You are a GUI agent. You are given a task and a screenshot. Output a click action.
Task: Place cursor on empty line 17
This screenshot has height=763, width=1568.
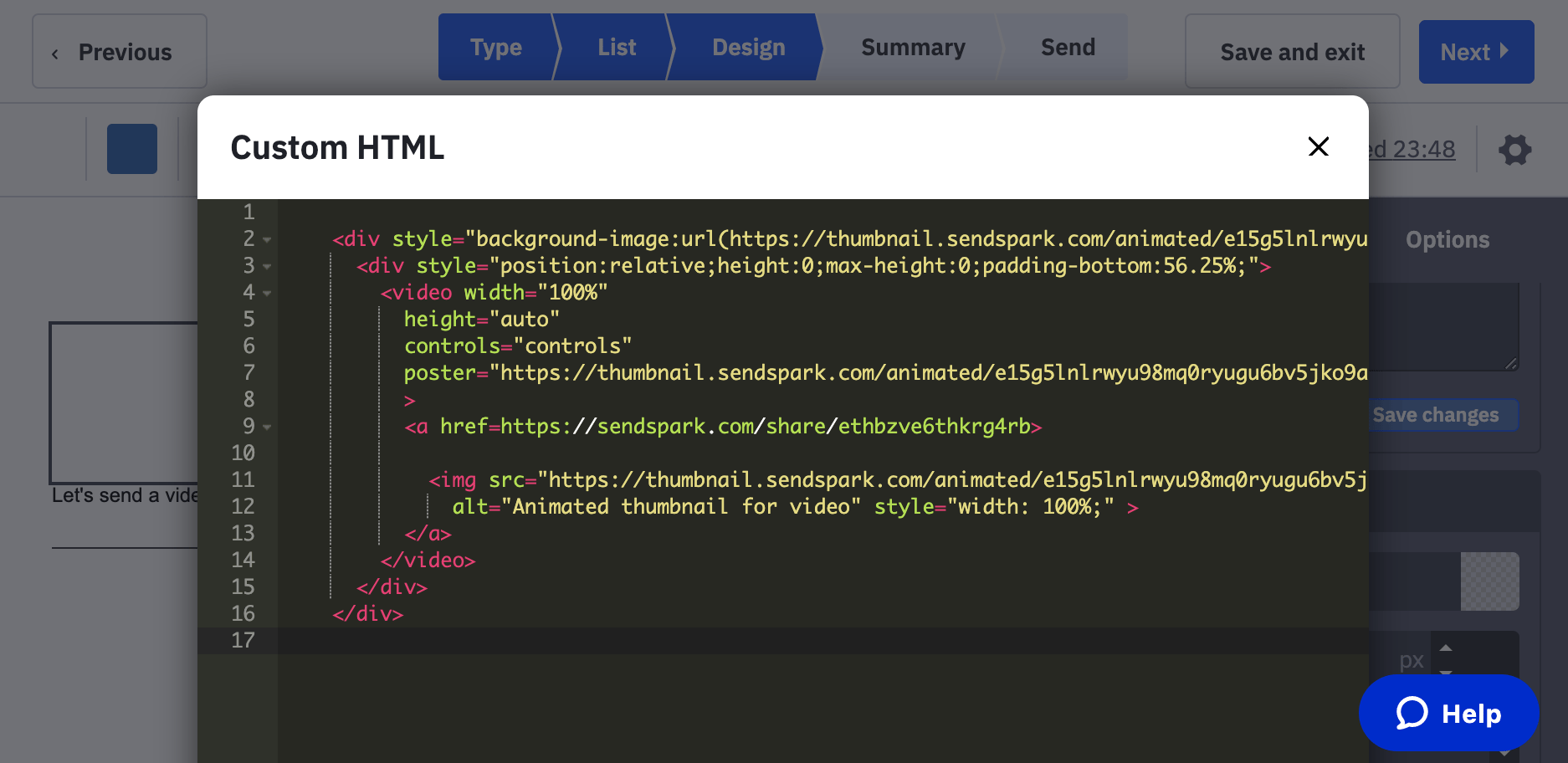823,641
